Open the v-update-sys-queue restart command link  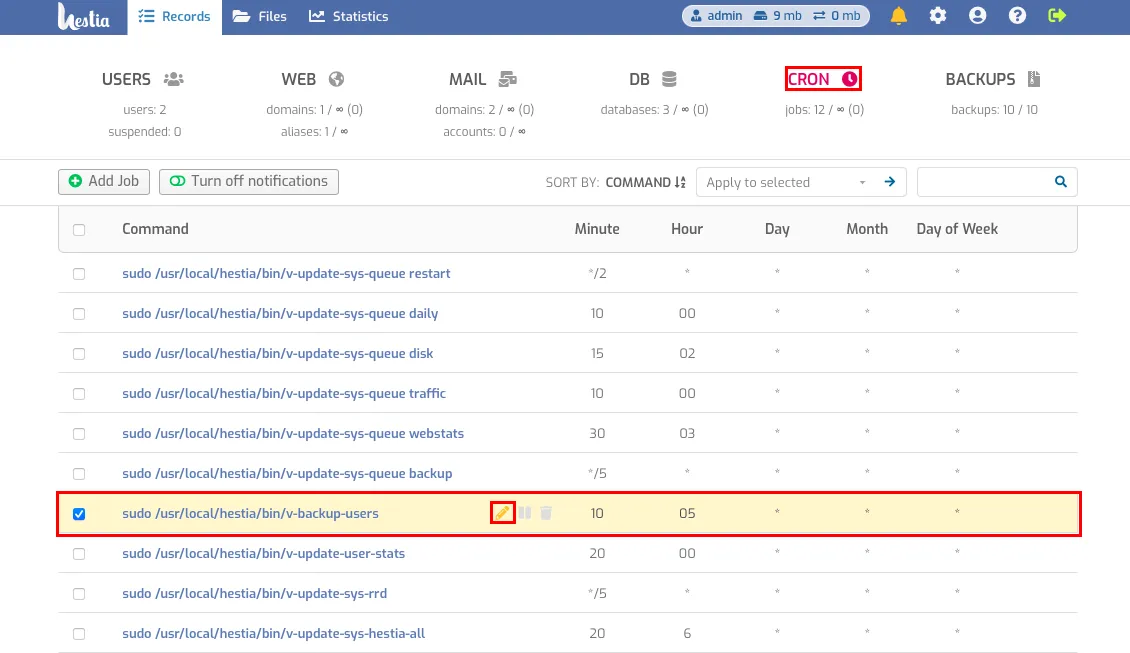tap(286, 274)
